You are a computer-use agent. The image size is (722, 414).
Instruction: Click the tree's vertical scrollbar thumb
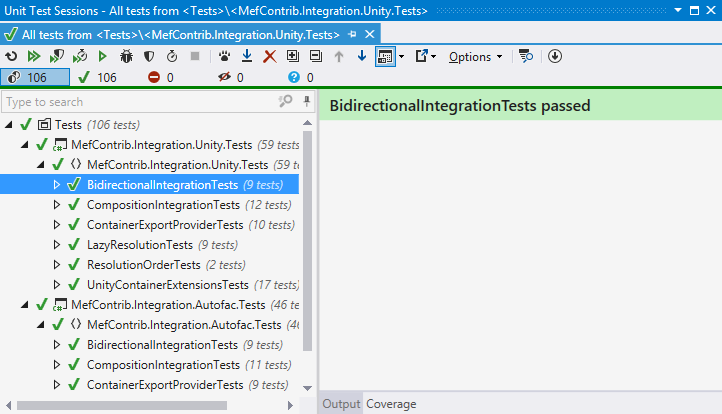308,241
